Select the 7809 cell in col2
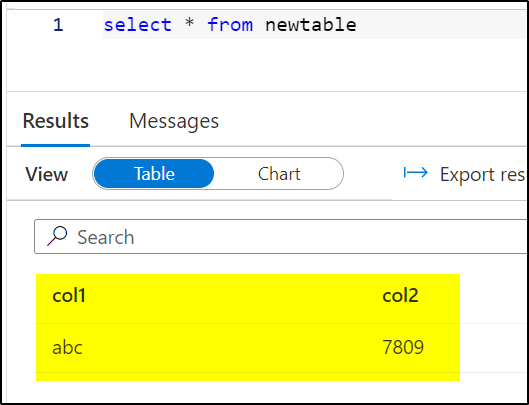 (403, 348)
